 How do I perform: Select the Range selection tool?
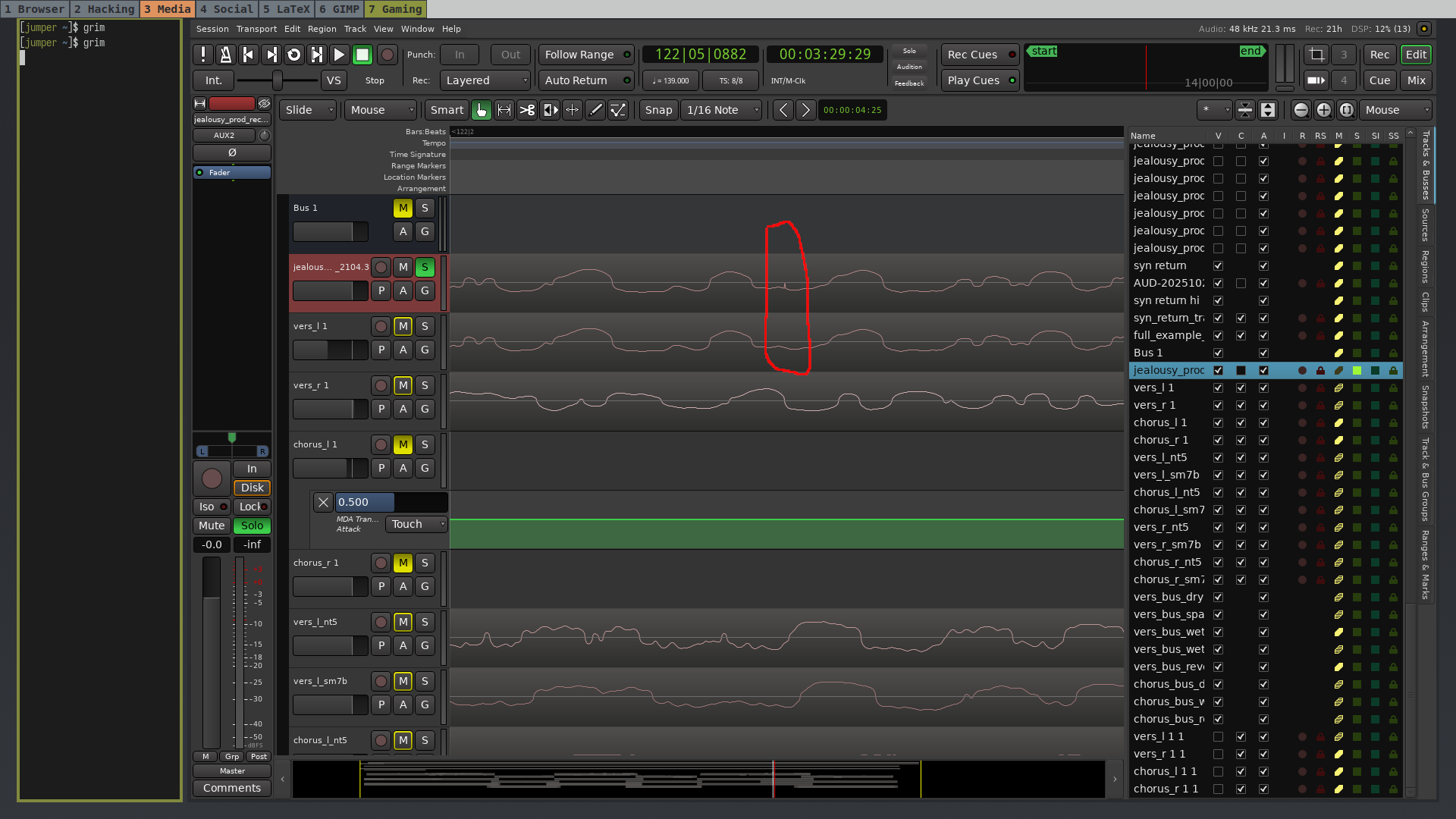[x=504, y=110]
